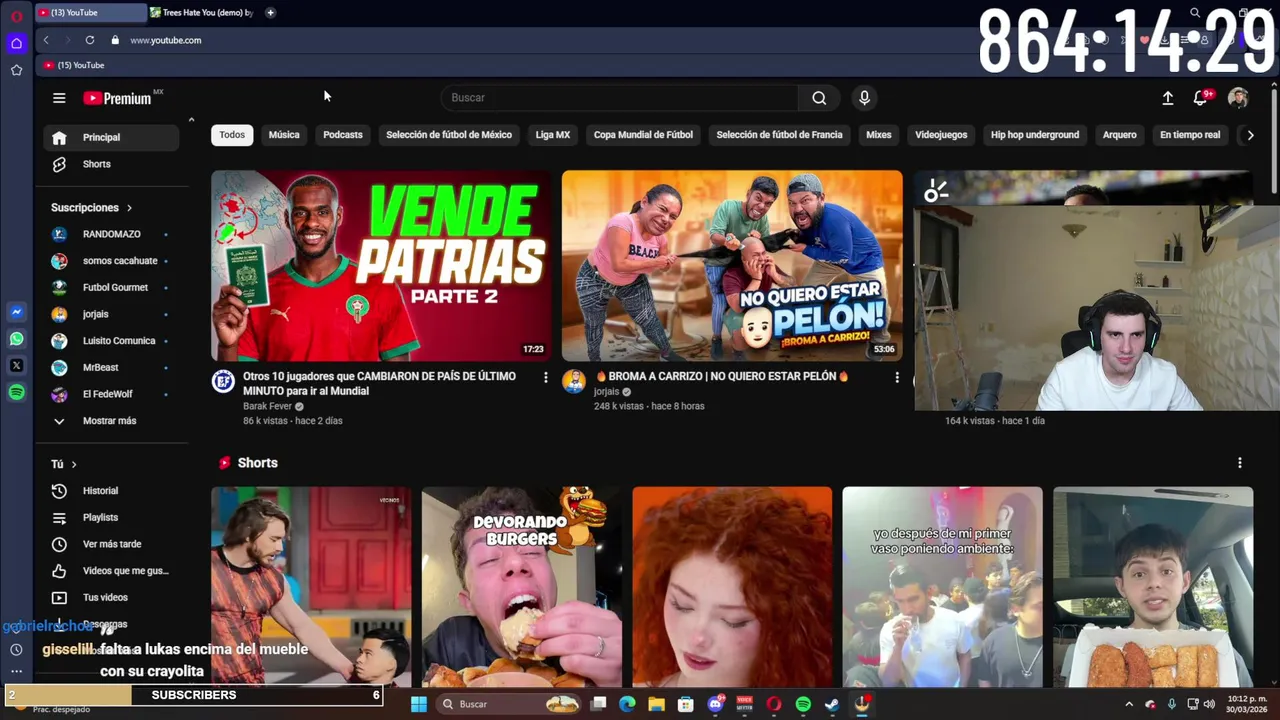Open Historial in the sidebar
This screenshot has width=1280, height=720.
point(111,491)
